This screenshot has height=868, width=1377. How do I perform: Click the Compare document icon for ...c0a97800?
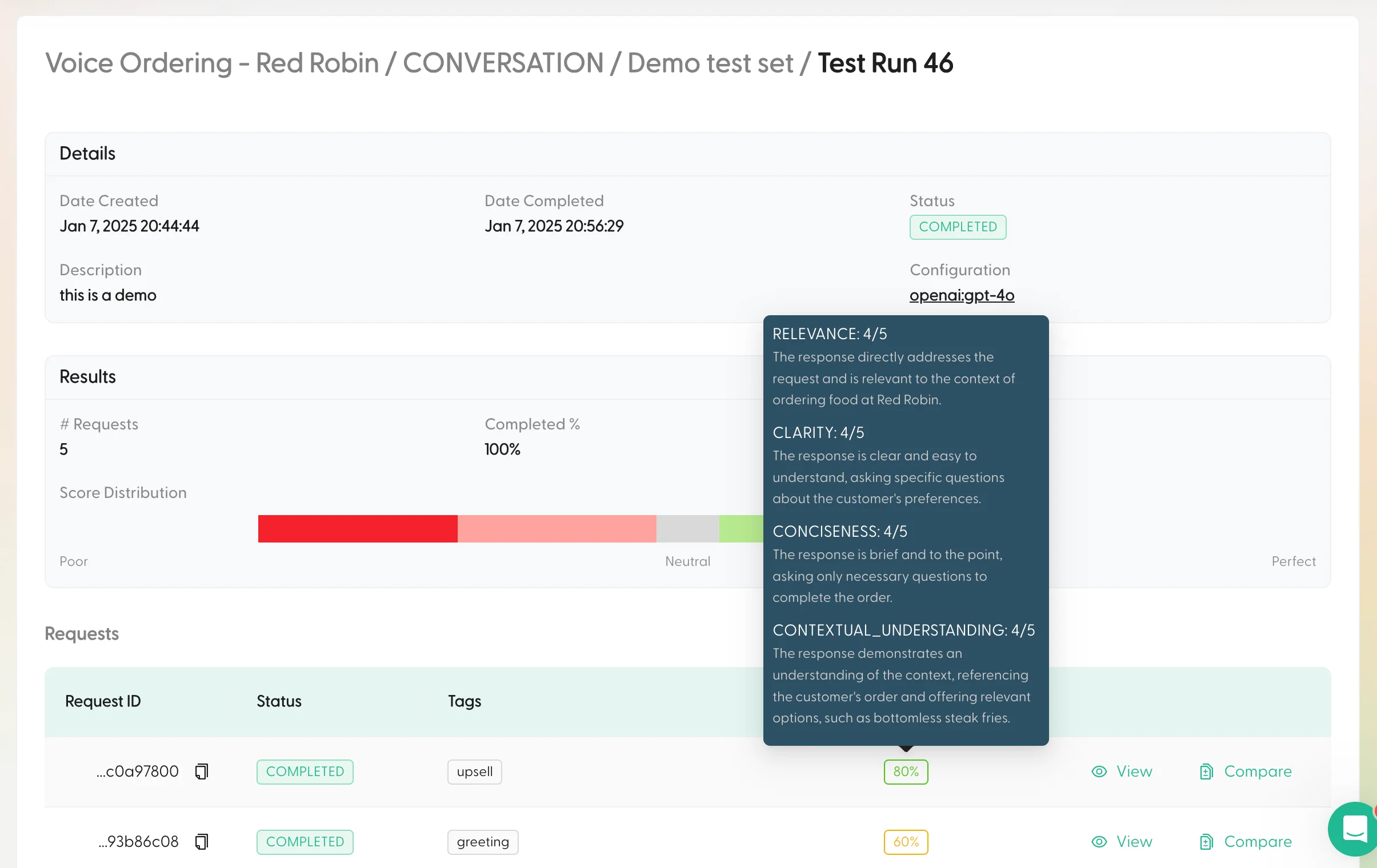coord(1207,771)
